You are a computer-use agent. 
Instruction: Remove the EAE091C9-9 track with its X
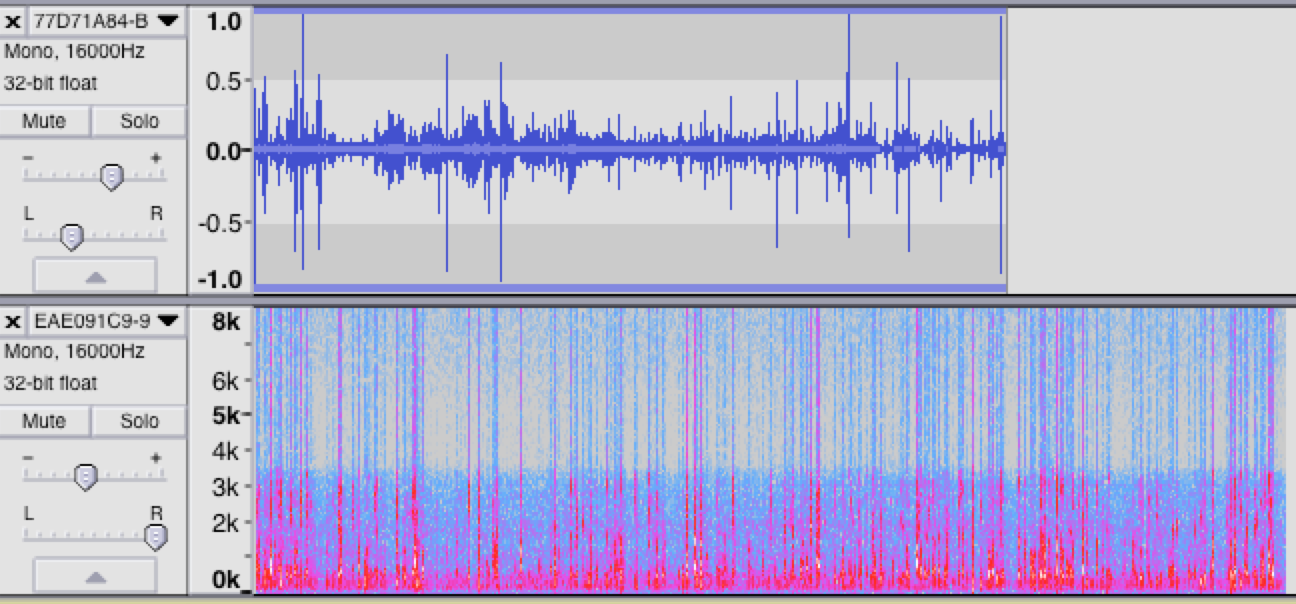click(13, 321)
